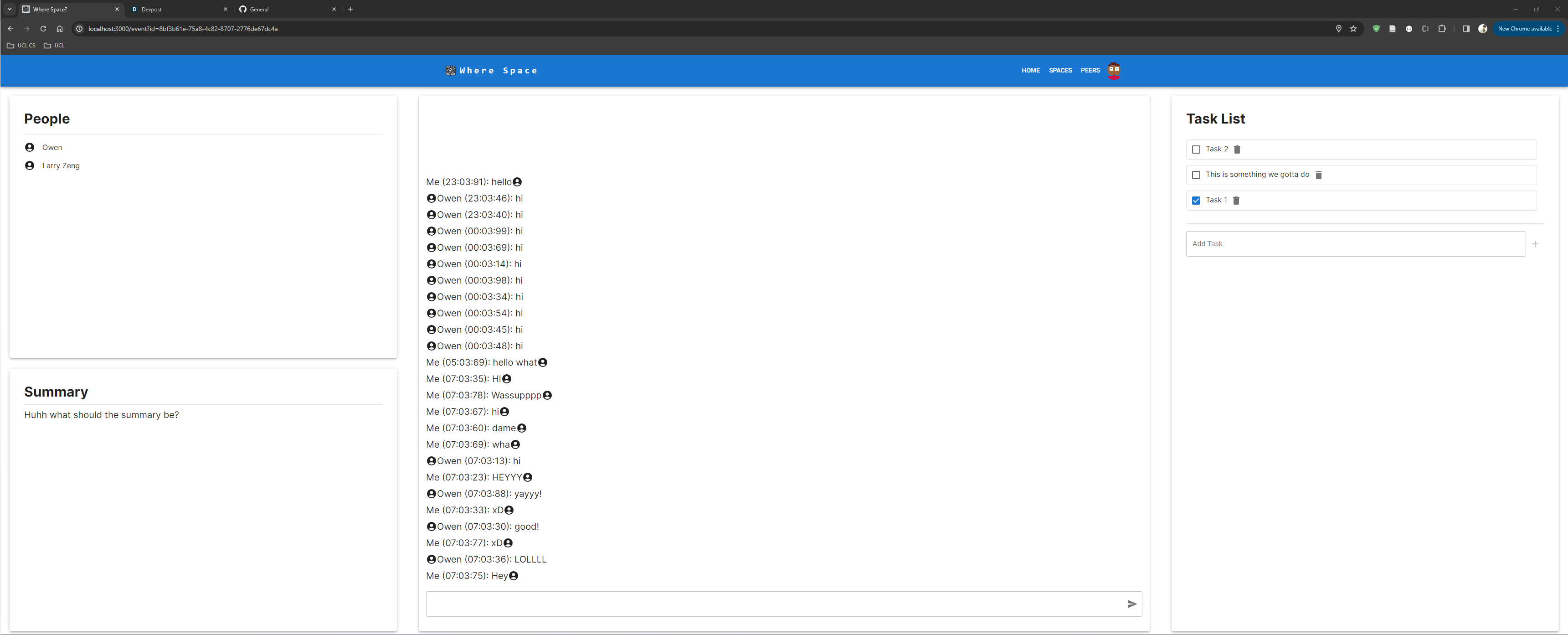Open the tab search dropdown arrow

9,9
